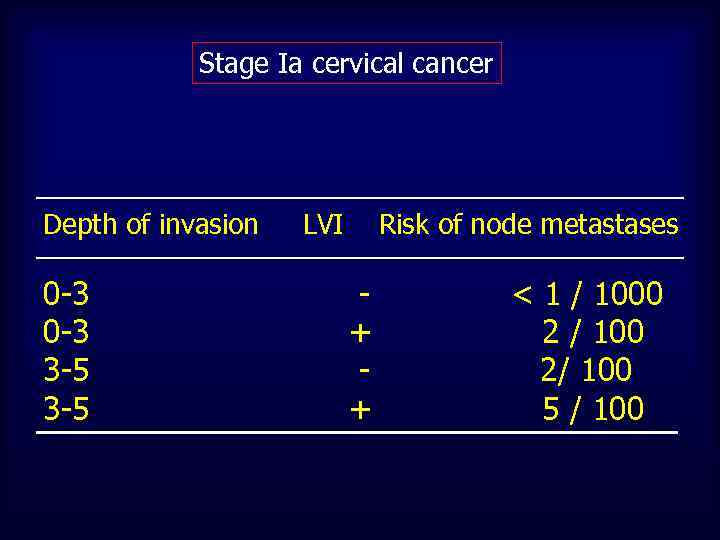This screenshot has width=720, height=540.
Task: Select the "Risk of node metastases" header
Action: point(528,225)
